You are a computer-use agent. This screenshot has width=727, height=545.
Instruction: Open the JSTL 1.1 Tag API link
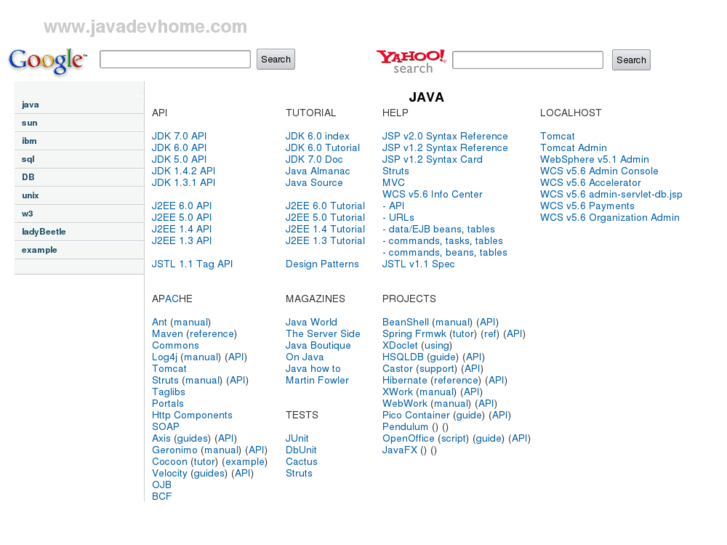(x=192, y=264)
